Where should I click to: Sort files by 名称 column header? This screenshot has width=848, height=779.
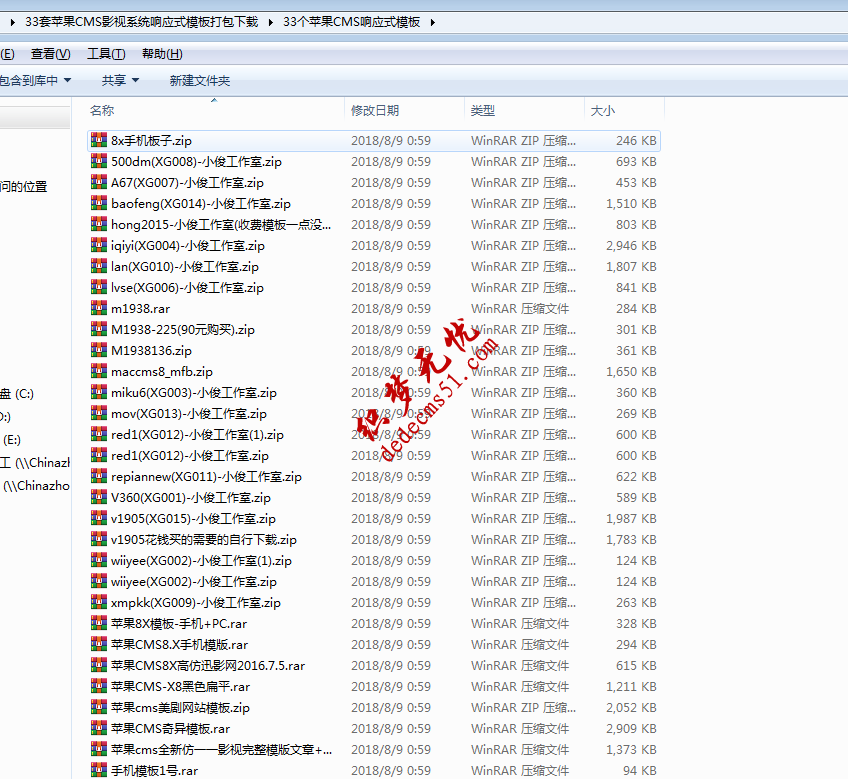click(x=102, y=111)
